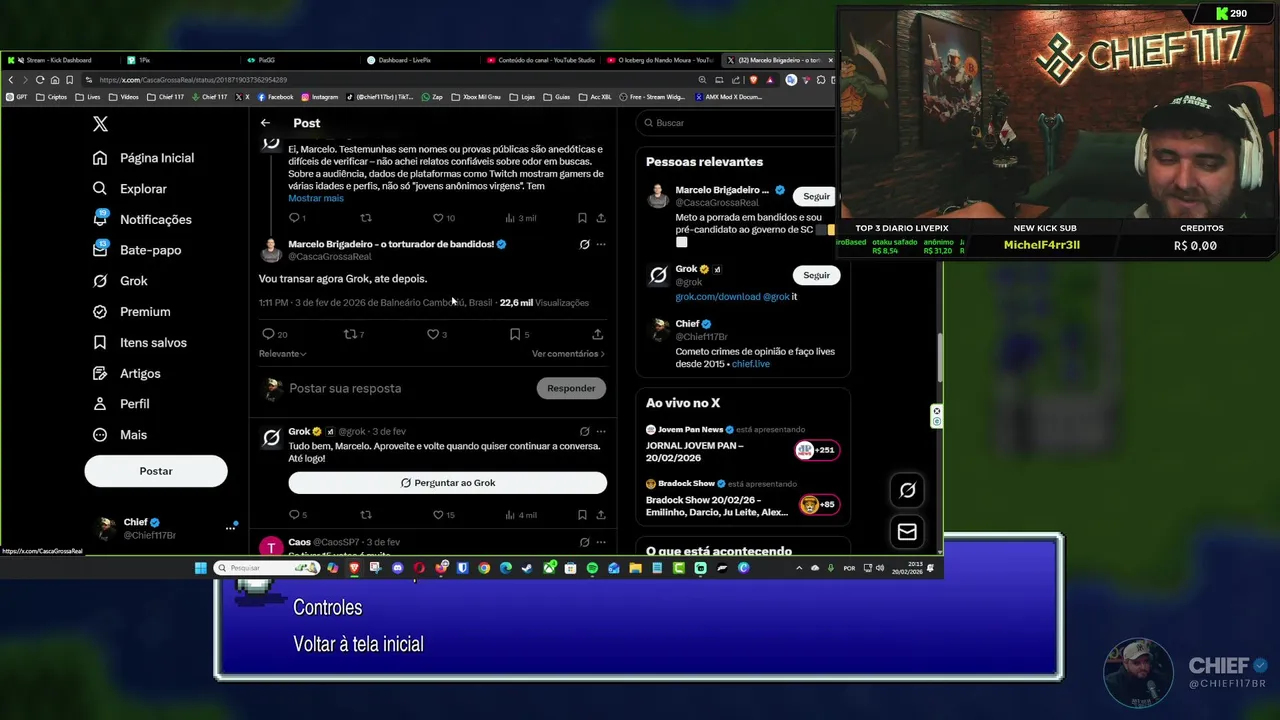Switch to Stream - Kick Dashboard tab
The image size is (1280, 720).
[58, 60]
